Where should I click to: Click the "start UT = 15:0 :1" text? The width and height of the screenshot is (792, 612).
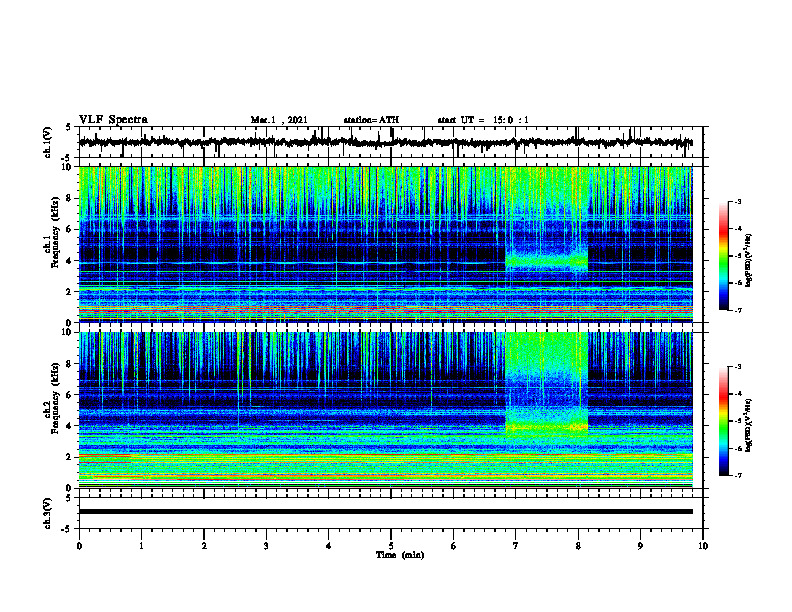[x=483, y=120]
